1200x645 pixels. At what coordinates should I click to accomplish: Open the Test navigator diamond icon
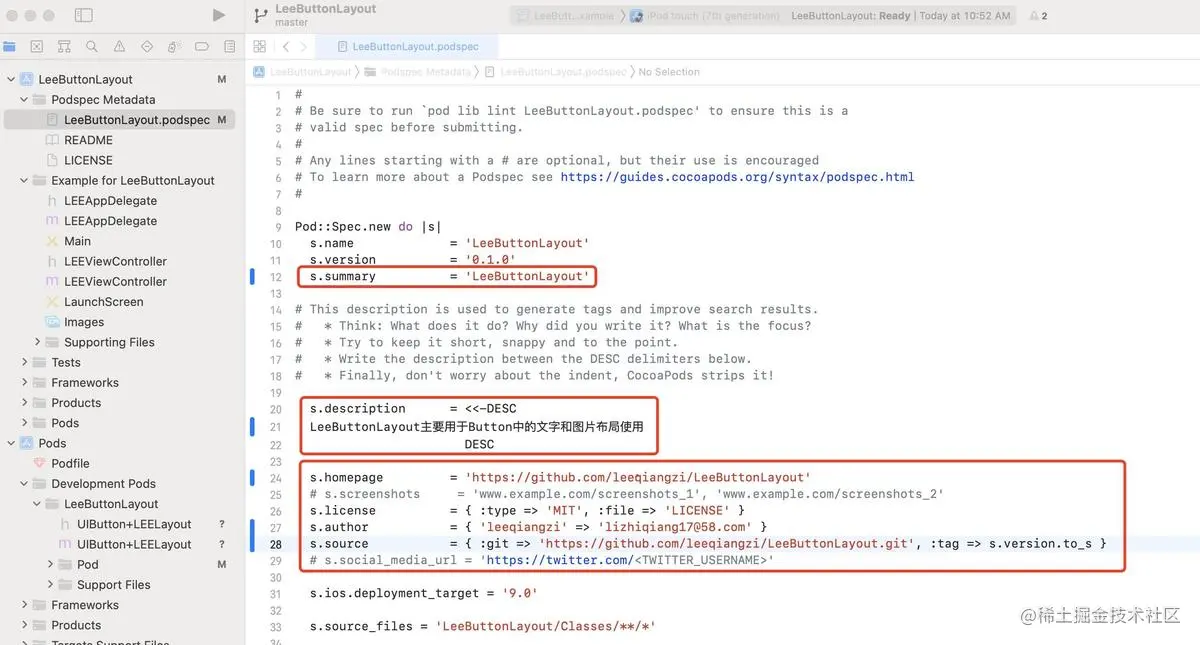(147, 46)
